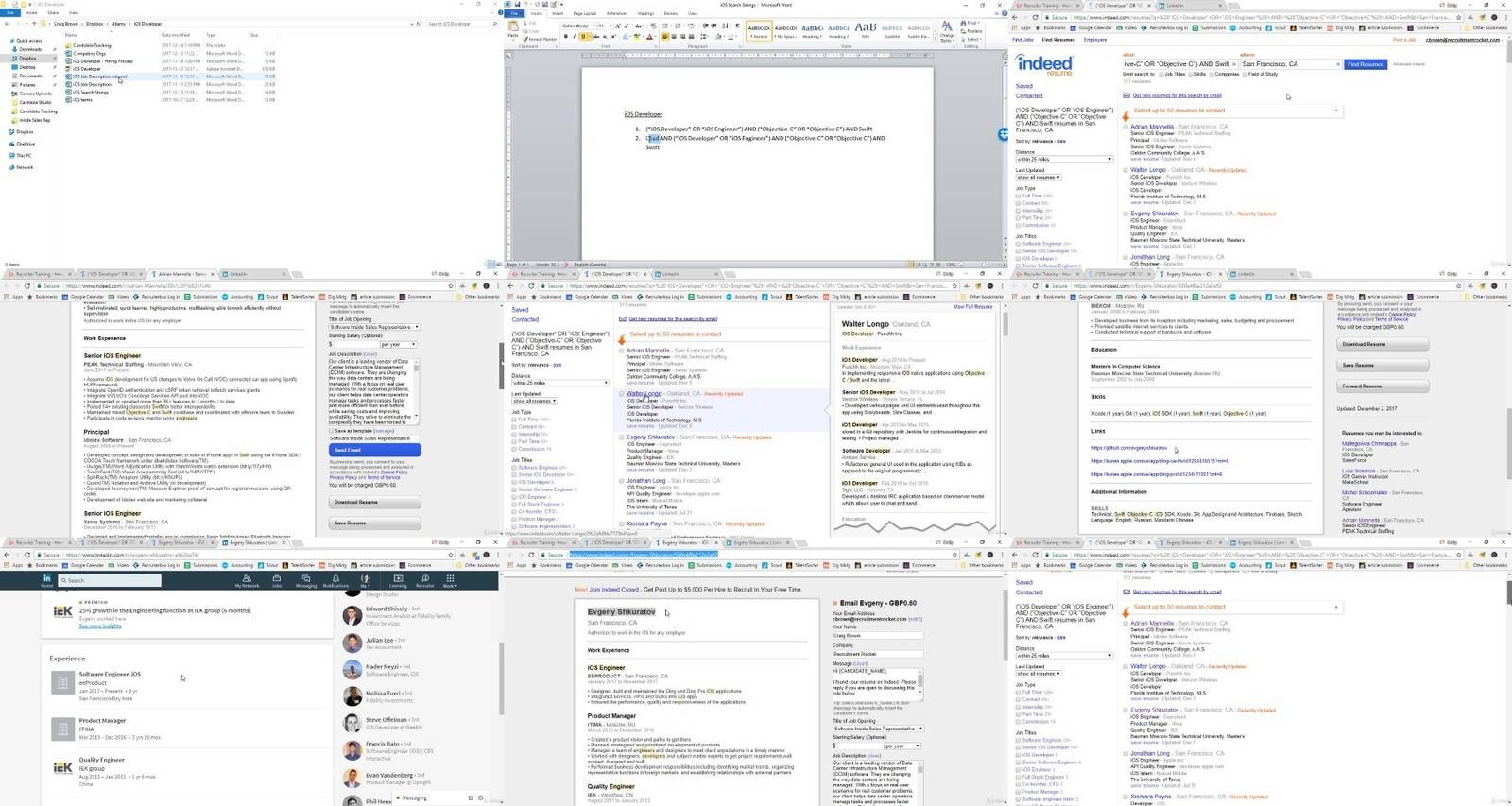Select the iOS Developer PDF file icon
The width and height of the screenshot is (1512, 806).
(69, 69)
